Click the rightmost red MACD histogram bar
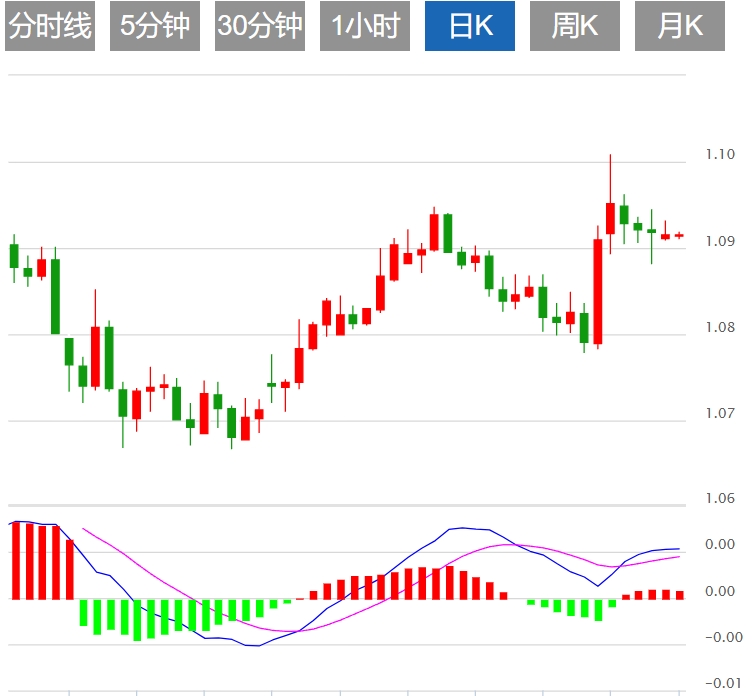The image size is (755, 696). pyautogui.click(x=680, y=594)
